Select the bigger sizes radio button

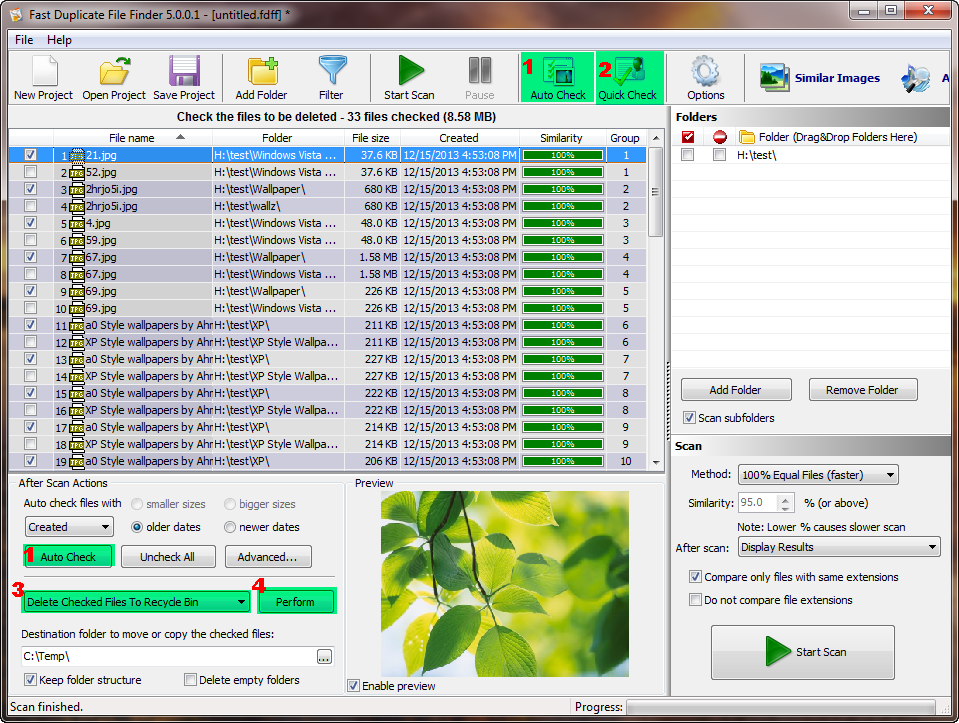pyautogui.click(x=230, y=504)
